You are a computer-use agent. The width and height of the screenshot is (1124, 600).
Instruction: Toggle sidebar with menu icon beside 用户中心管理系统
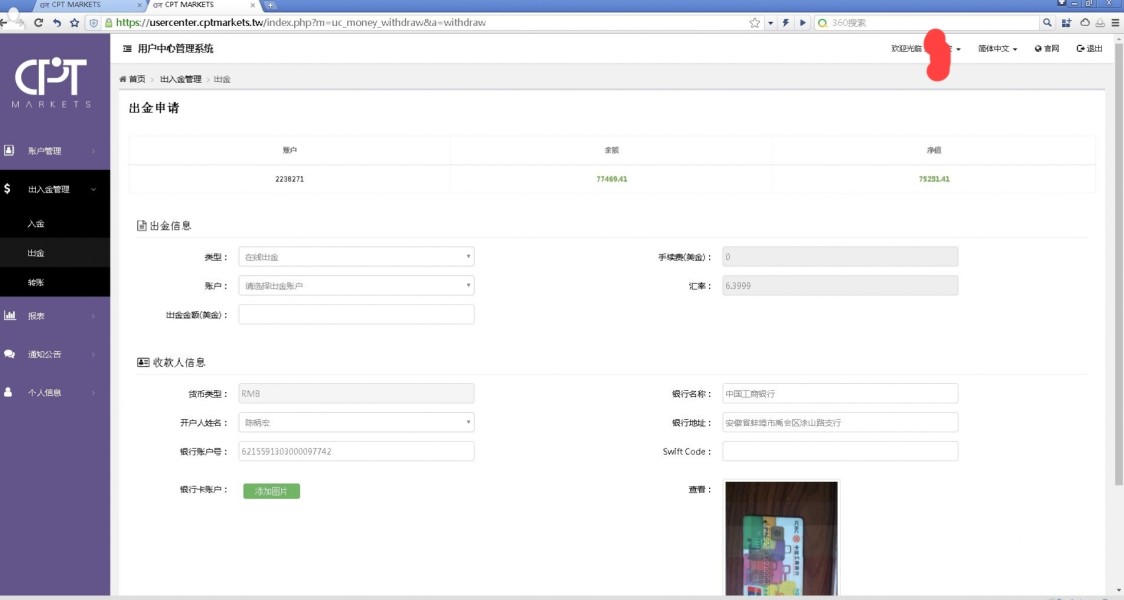(x=127, y=49)
